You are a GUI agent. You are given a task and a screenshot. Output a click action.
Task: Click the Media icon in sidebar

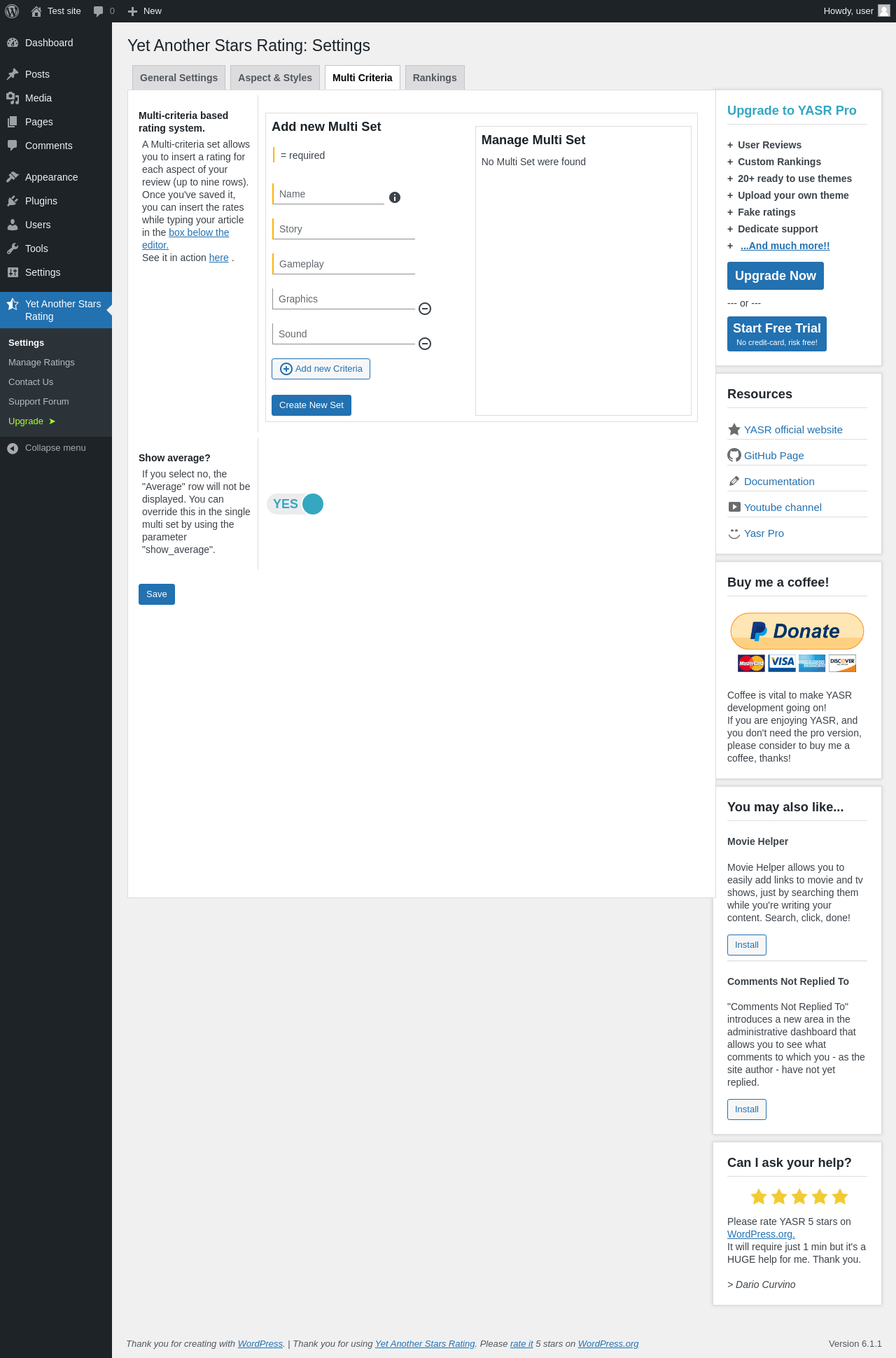(x=13, y=98)
